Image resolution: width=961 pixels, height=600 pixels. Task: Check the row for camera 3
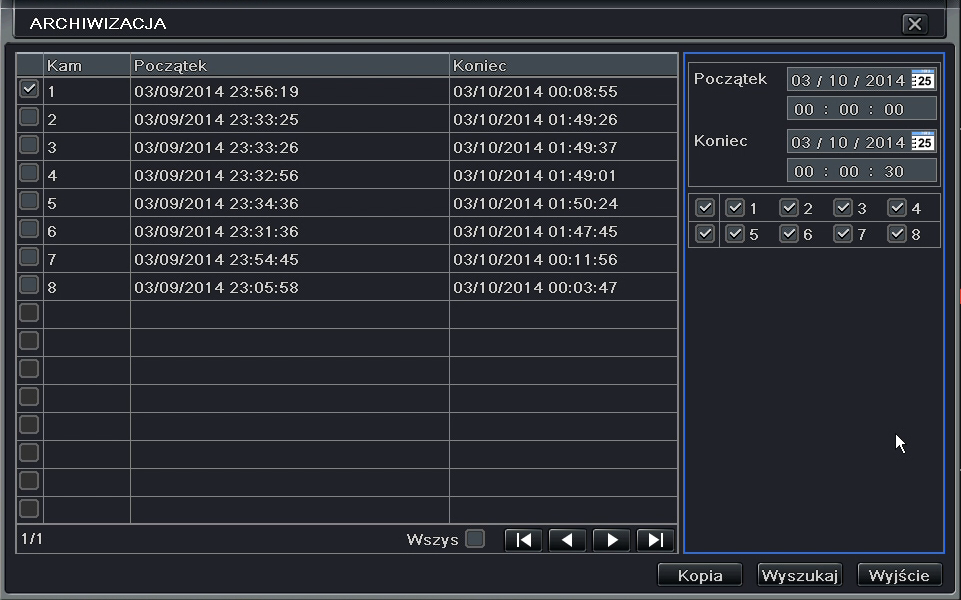point(29,145)
